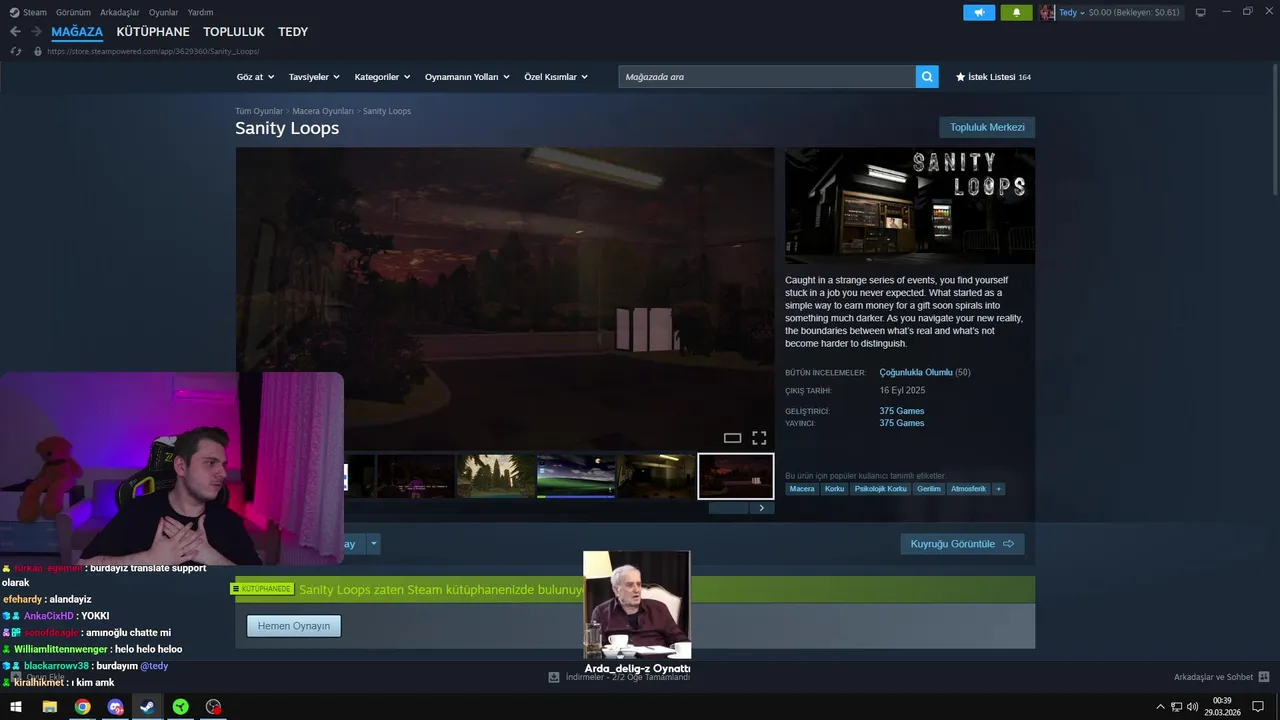Switch to the KÜTÜPHANE tab
The height and width of the screenshot is (720, 1280).
[x=153, y=32]
